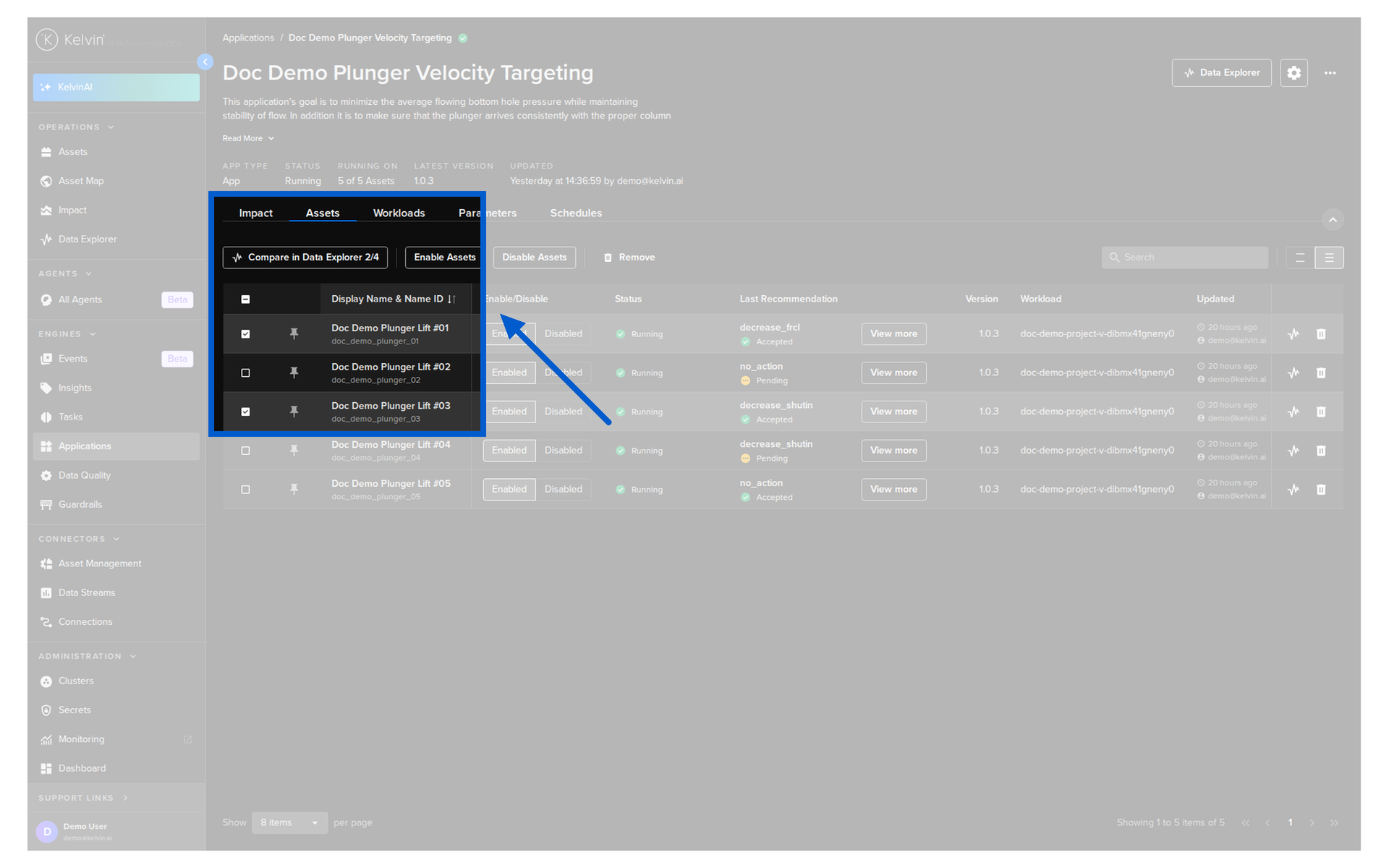Open Guardrails in the sidebar

pos(80,505)
